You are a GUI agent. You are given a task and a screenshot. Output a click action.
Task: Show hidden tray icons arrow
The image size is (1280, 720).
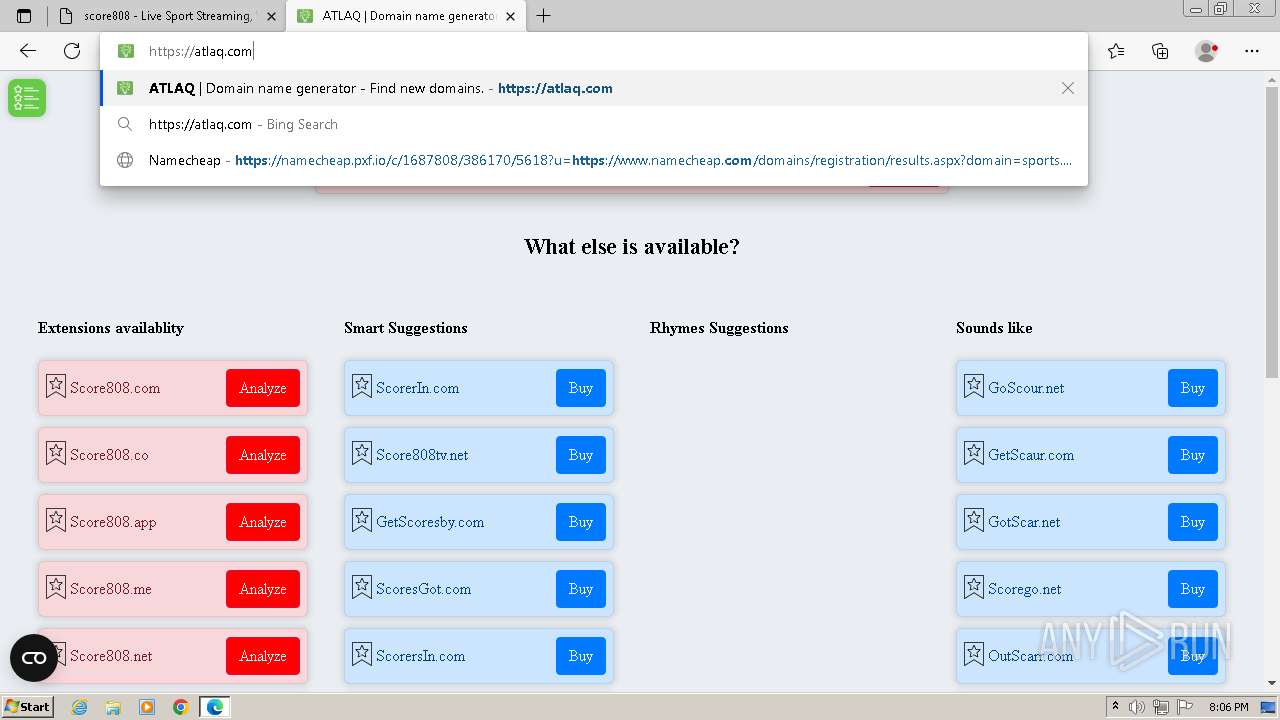click(x=1115, y=707)
